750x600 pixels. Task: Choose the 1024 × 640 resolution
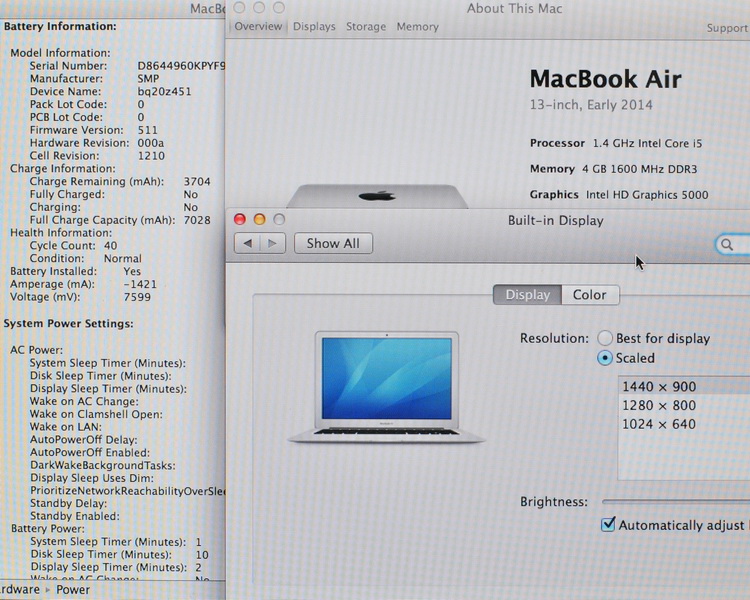point(684,424)
